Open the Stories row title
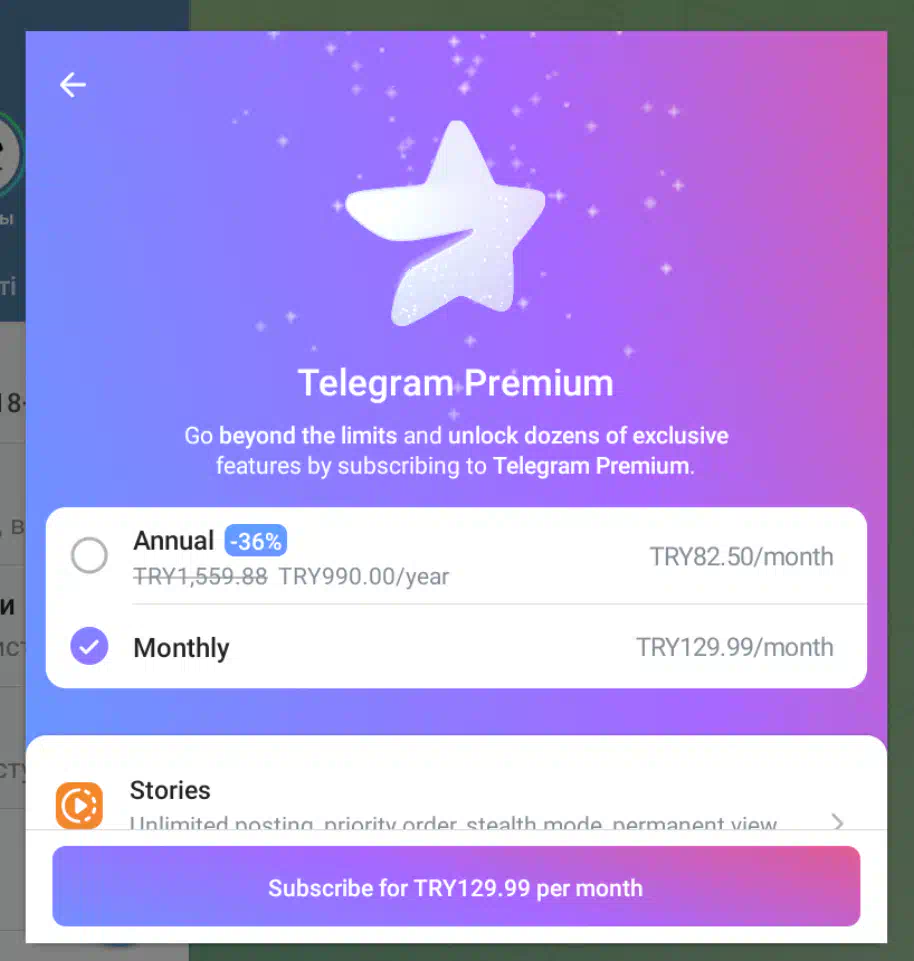The width and height of the screenshot is (914, 961). [170, 790]
